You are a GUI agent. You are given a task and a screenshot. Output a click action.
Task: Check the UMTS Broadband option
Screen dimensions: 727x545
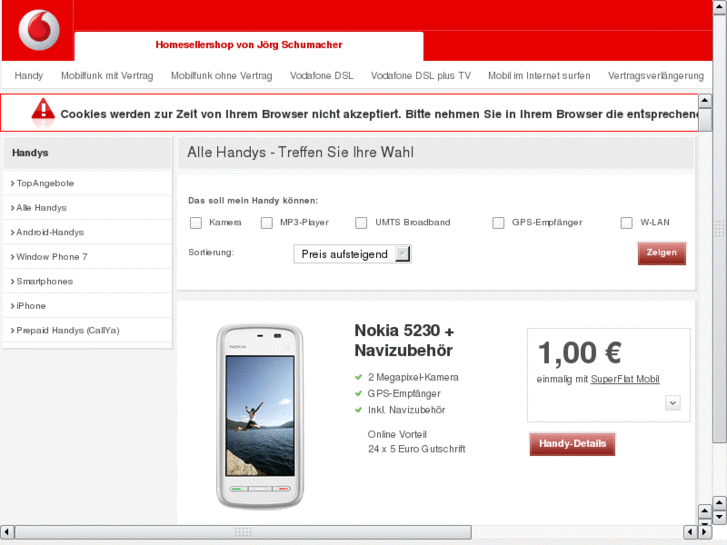point(361,223)
